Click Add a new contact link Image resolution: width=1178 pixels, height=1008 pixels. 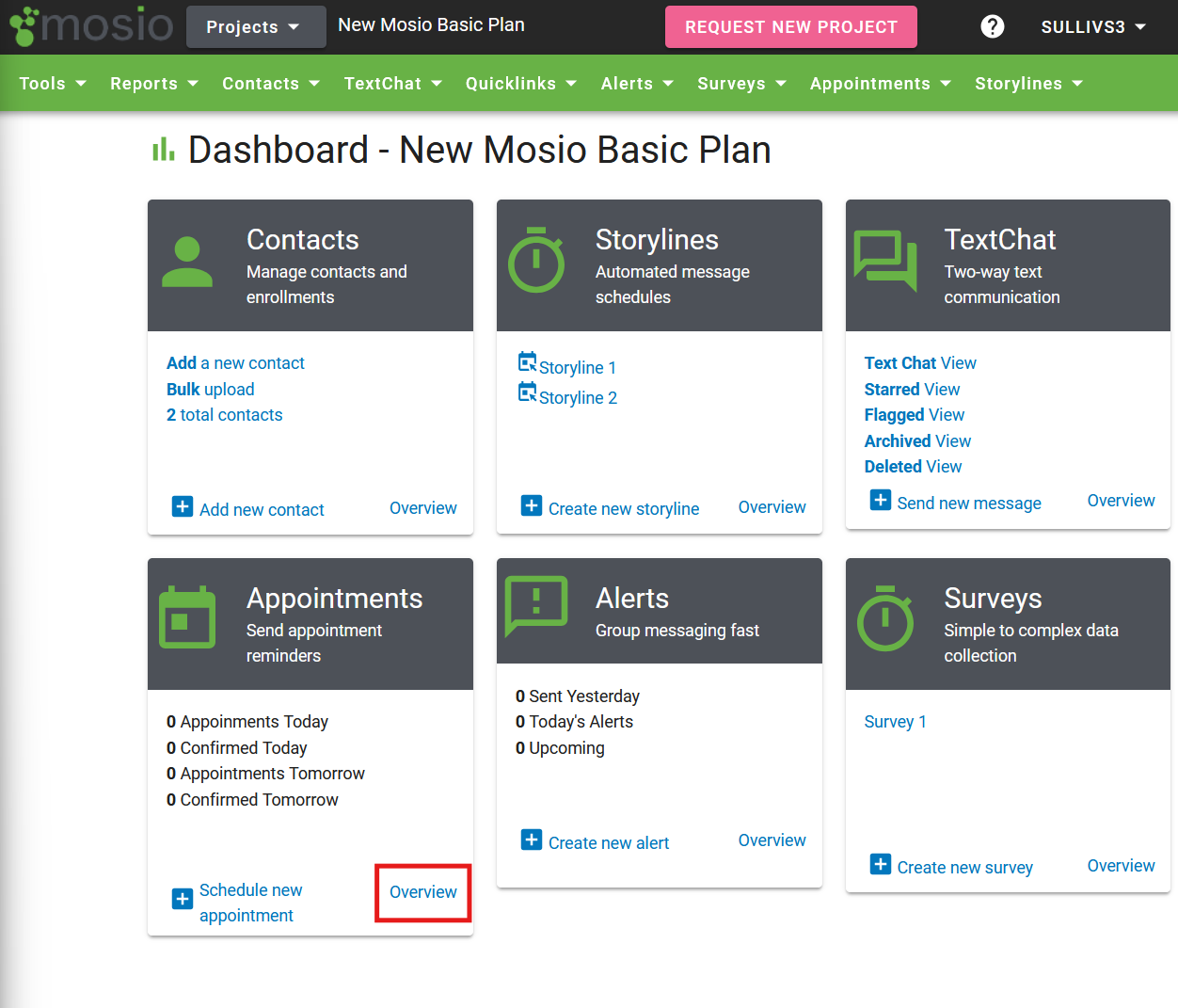(235, 363)
